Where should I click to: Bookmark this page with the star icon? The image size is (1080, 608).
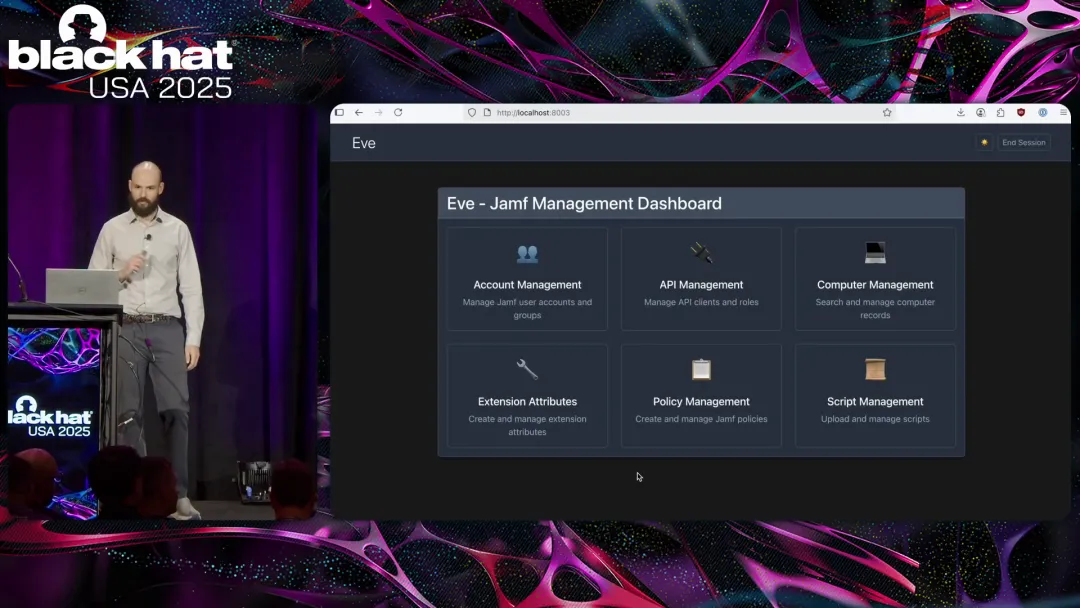(887, 112)
